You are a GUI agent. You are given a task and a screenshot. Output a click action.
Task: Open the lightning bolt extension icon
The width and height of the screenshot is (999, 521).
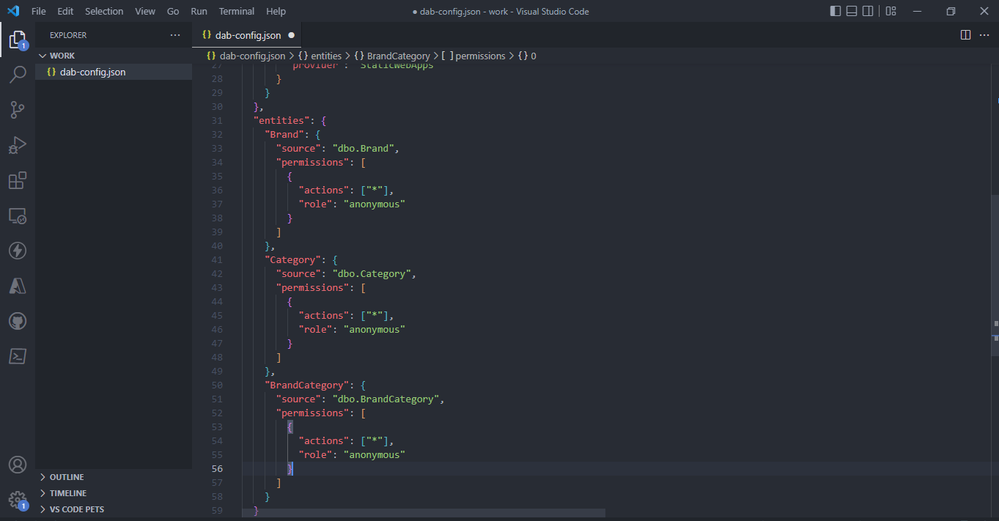17,251
